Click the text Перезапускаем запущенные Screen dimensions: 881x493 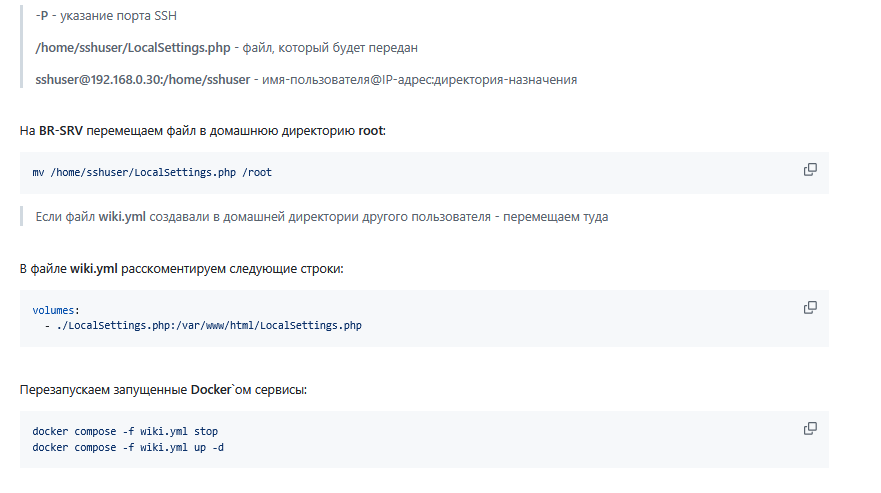pyautogui.click(x=103, y=390)
